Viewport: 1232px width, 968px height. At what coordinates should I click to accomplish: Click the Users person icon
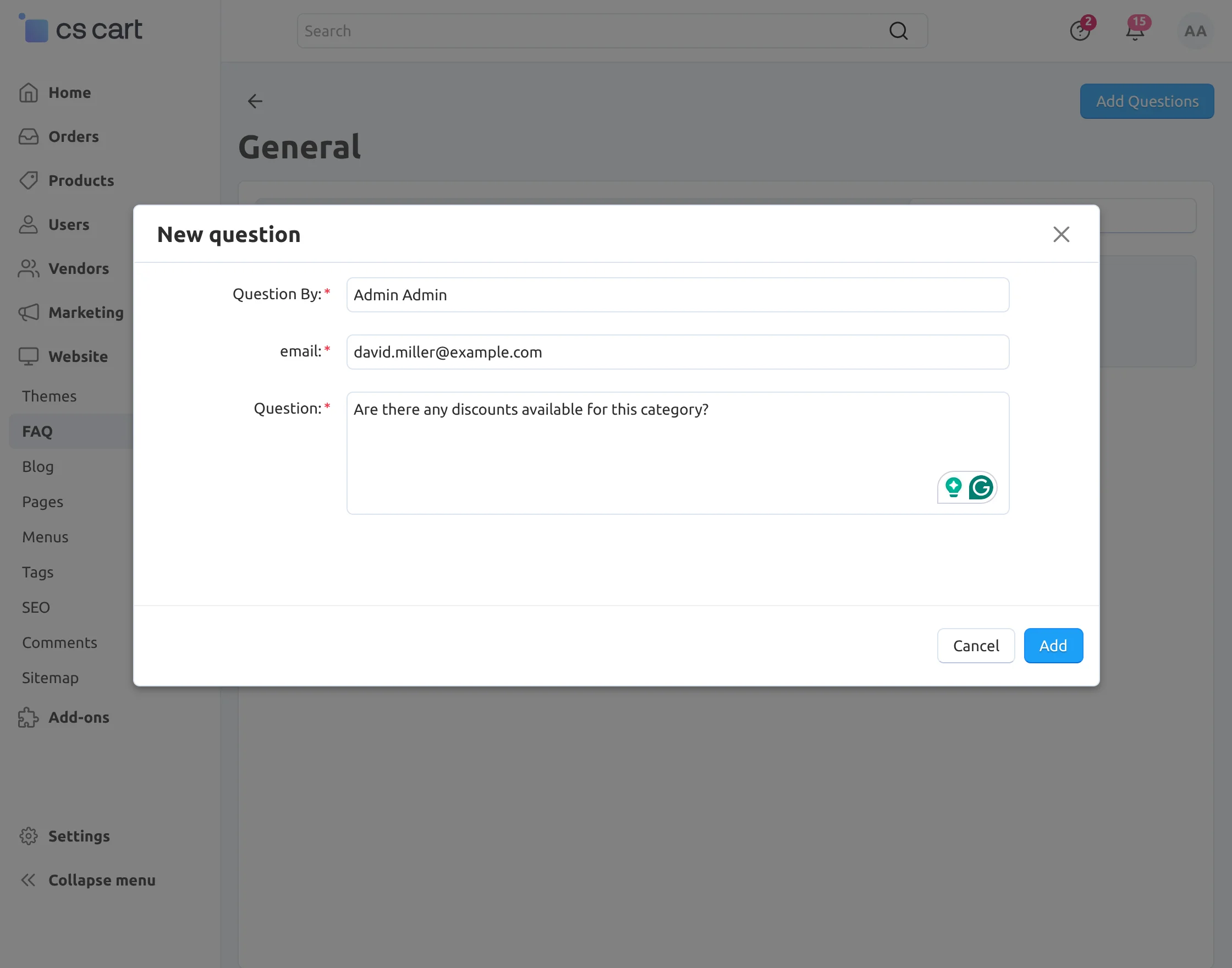[29, 224]
